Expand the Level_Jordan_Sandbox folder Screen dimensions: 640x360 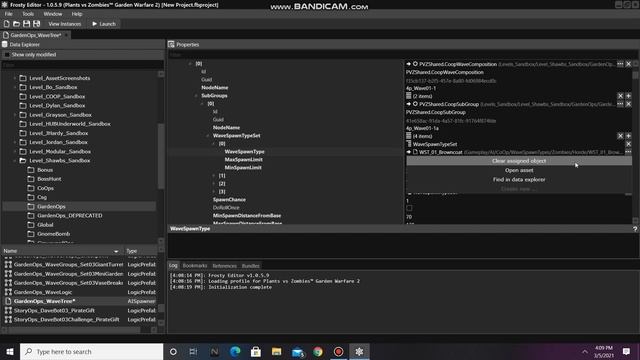point(15,142)
